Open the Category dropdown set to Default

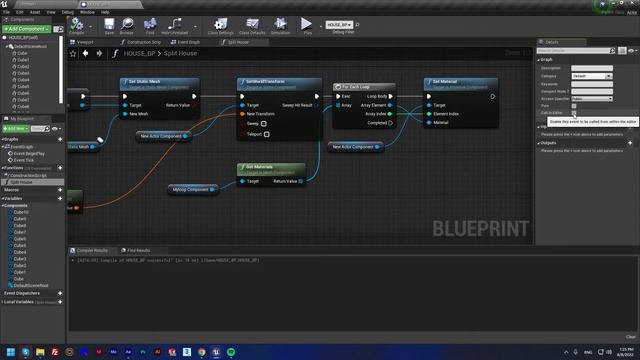(592, 76)
